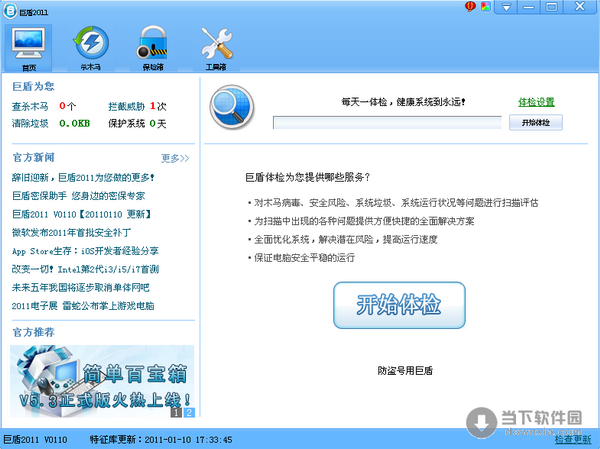Open the title bar dropdown menu arrow
600x449 pixels.
coord(506,7)
